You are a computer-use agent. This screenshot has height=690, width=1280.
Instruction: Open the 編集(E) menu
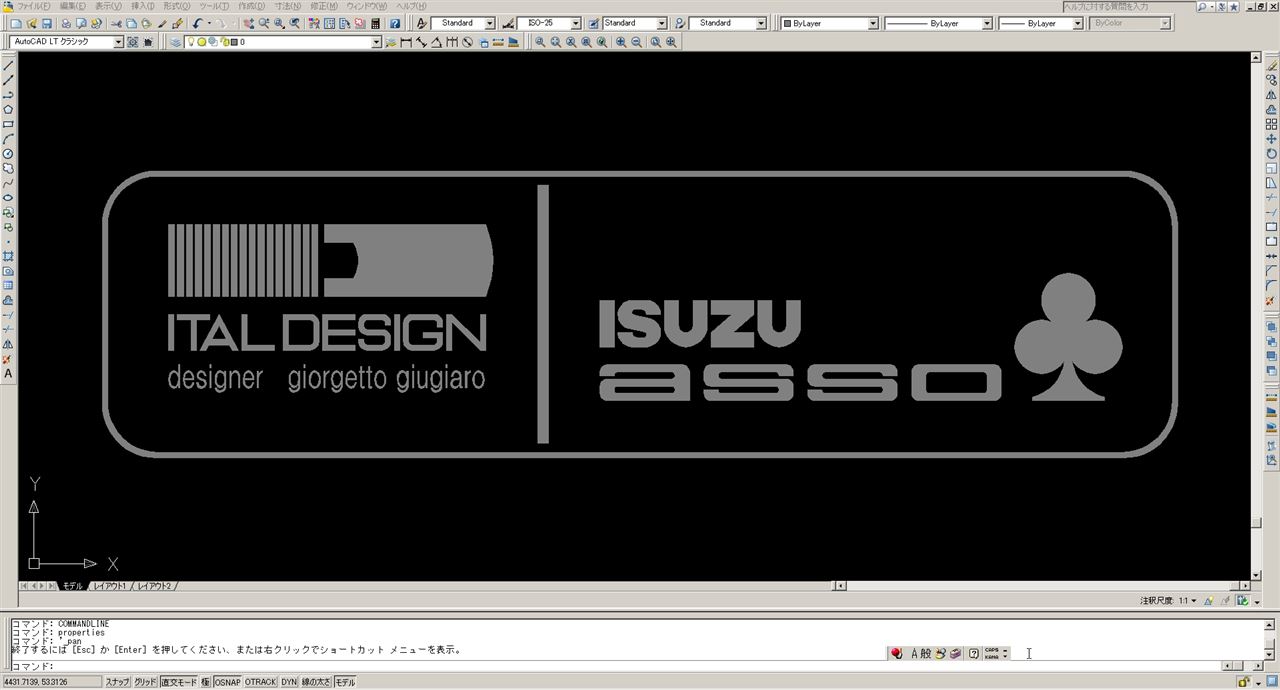point(73,6)
